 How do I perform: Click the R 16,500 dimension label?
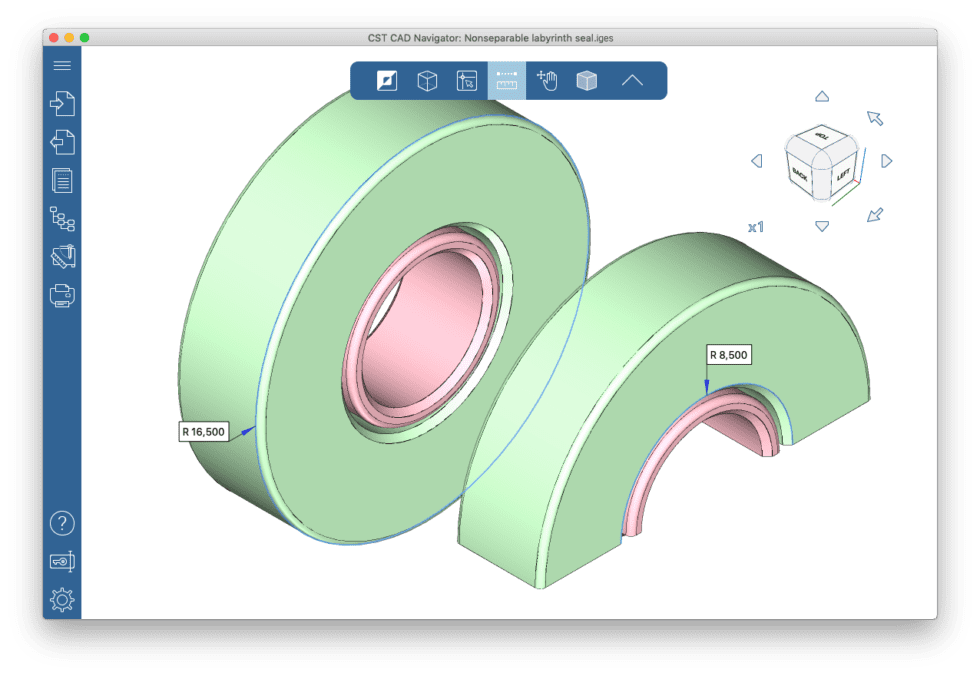[x=204, y=432]
